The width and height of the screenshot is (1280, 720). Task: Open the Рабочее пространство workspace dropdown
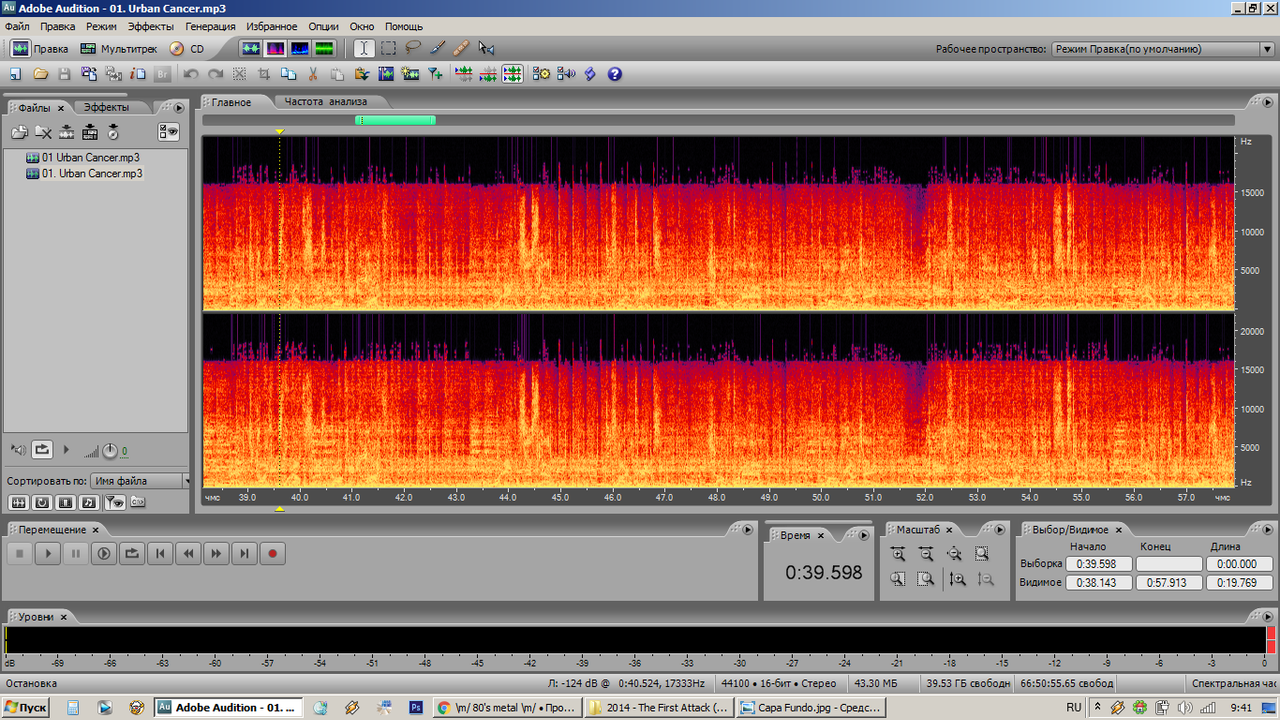[1162, 49]
